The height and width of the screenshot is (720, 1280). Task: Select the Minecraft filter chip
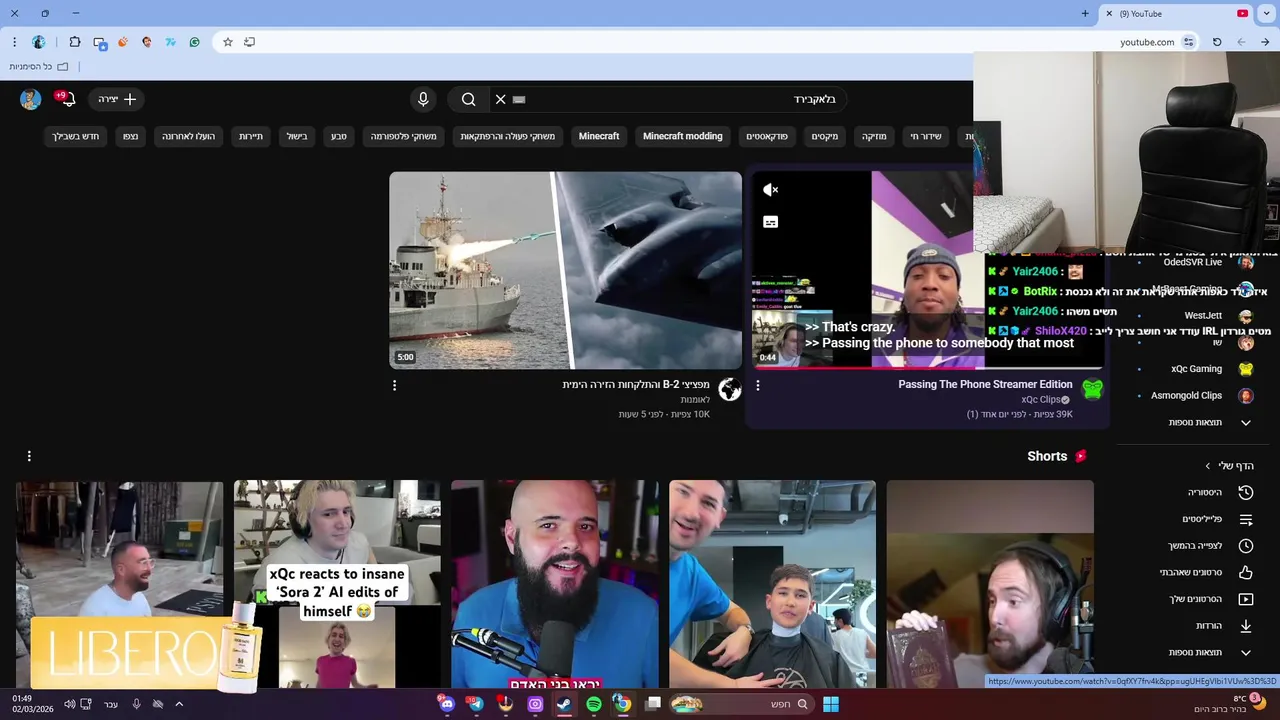[599, 136]
